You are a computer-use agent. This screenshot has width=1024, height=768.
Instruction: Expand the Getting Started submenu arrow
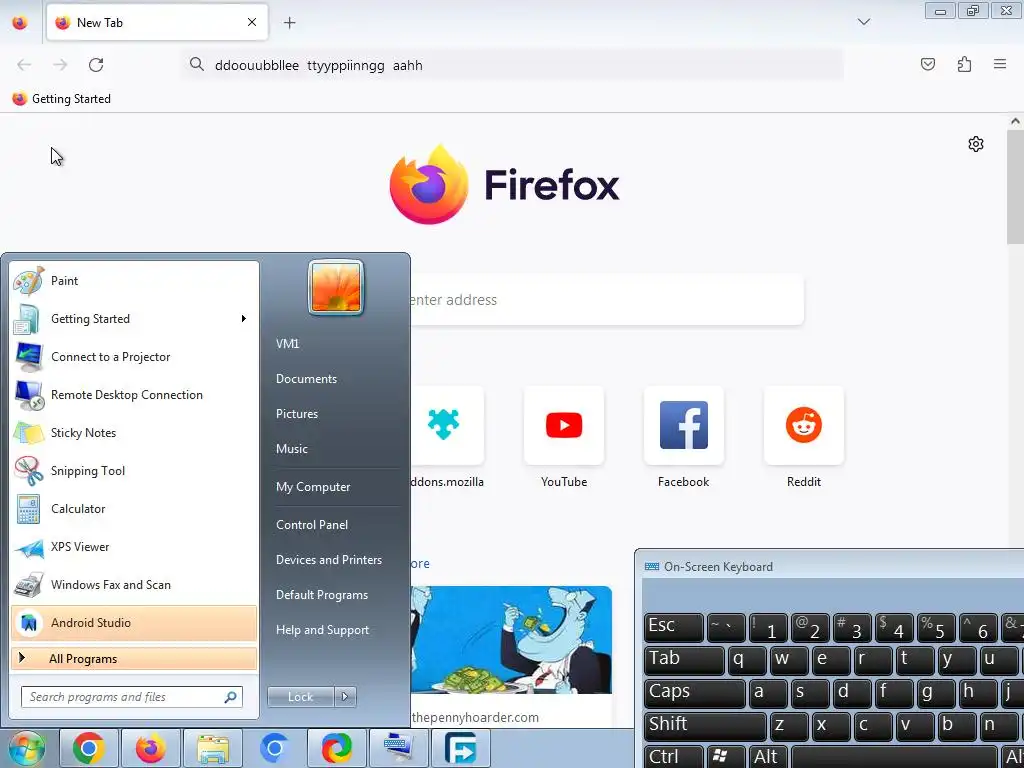tap(244, 319)
